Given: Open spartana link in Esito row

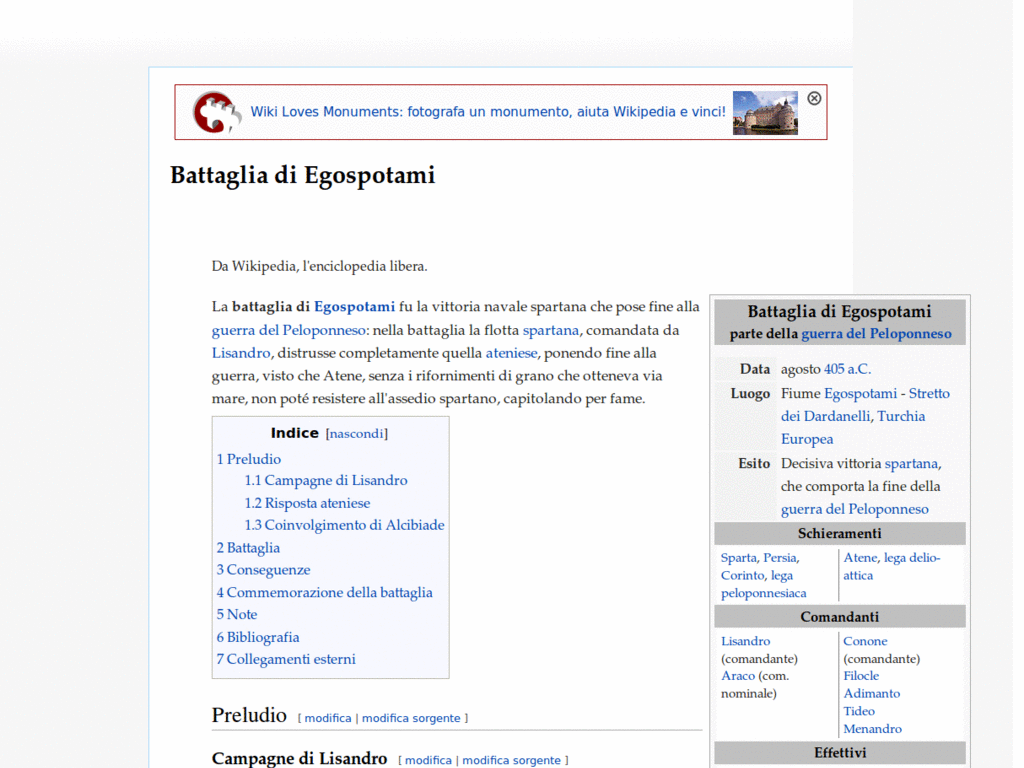Looking at the screenshot, I should [x=912, y=464].
